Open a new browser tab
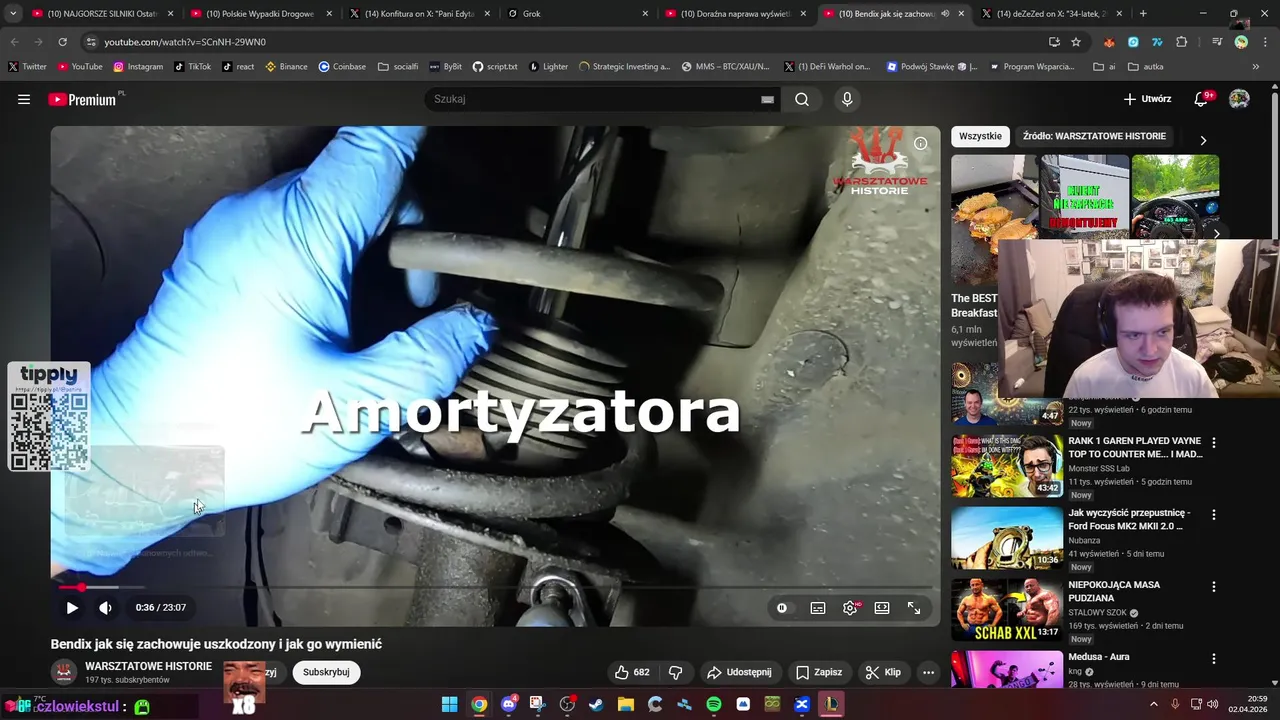 (x=1143, y=14)
